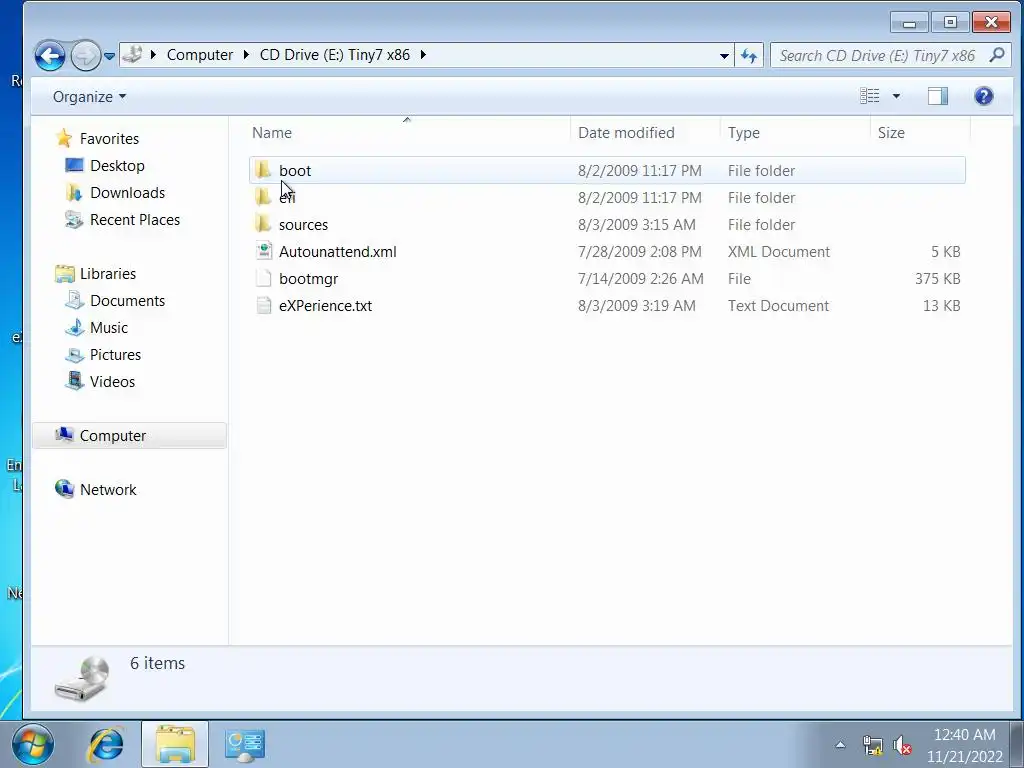Select CD Drive (E:) Tiny7 x86 breadcrumb
The image size is (1024, 768).
coord(334,55)
